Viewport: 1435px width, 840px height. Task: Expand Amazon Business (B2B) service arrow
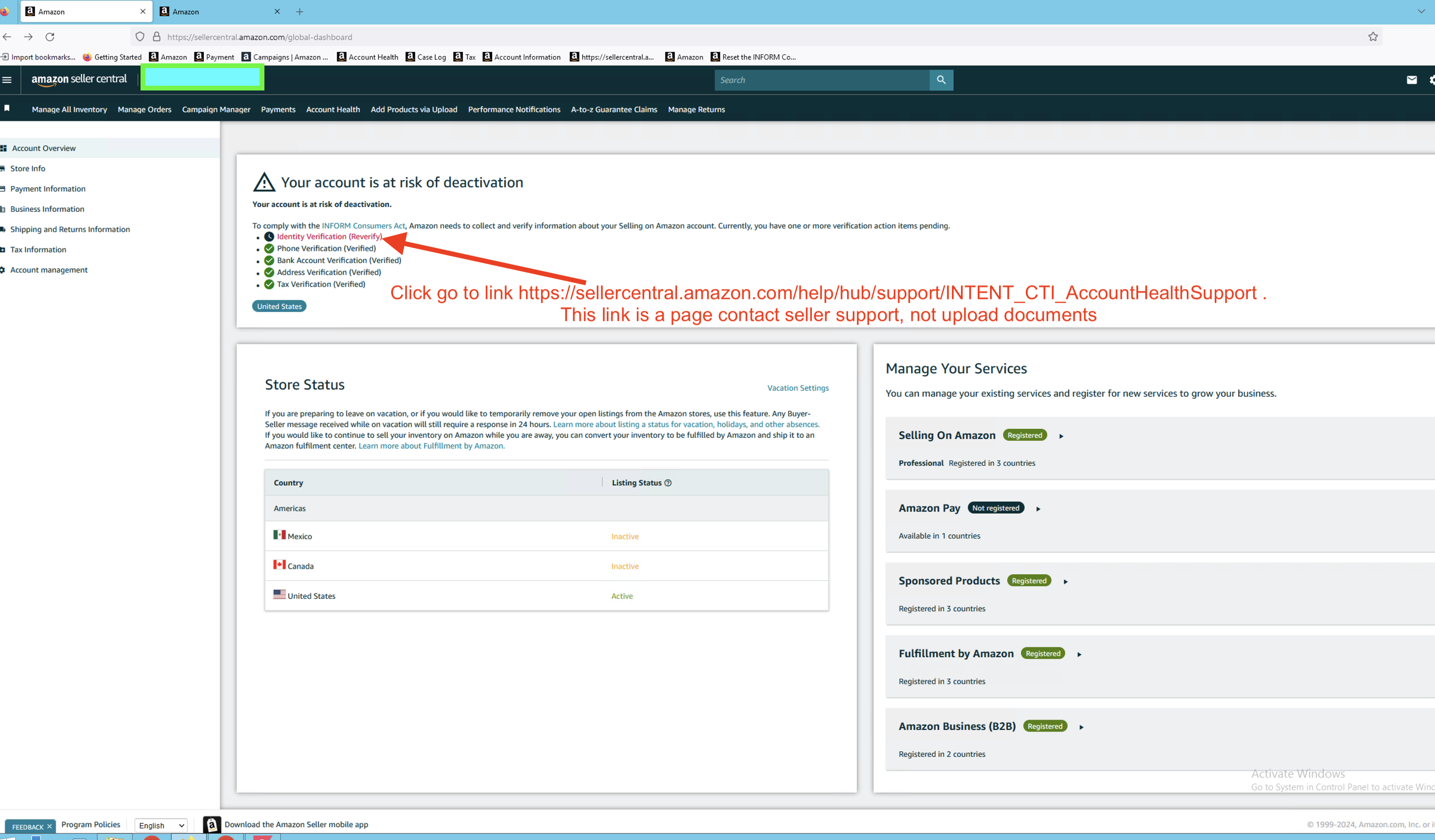pyautogui.click(x=1081, y=727)
